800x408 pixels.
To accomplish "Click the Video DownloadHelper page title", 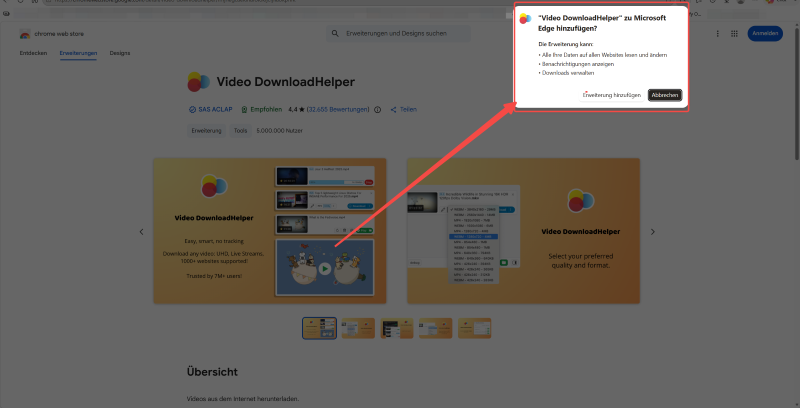I will (x=286, y=82).
